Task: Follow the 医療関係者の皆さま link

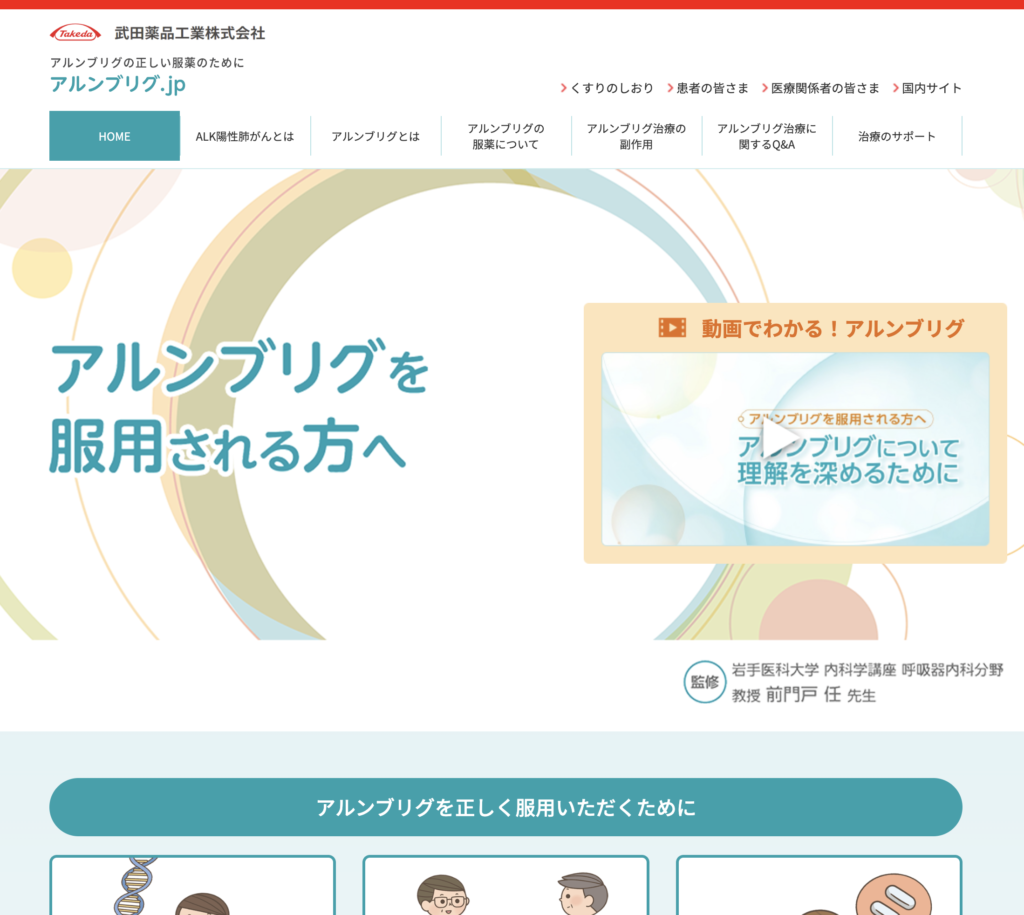Action: tap(825, 88)
